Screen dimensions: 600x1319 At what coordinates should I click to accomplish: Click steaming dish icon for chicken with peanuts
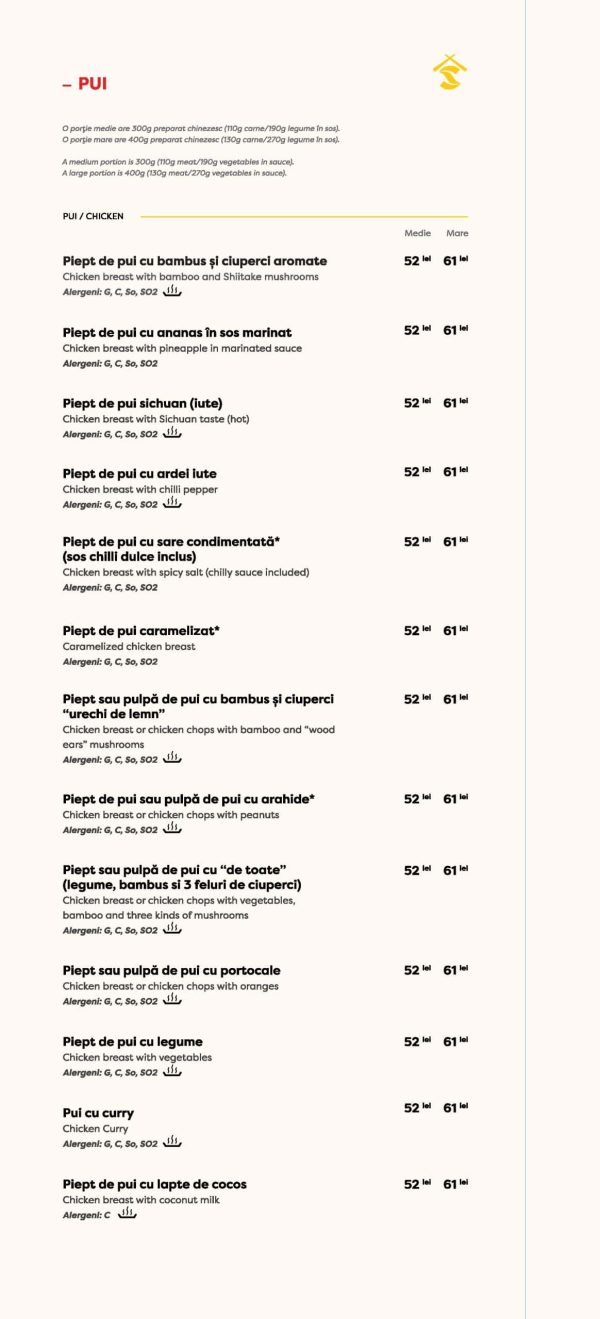point(172,829)
